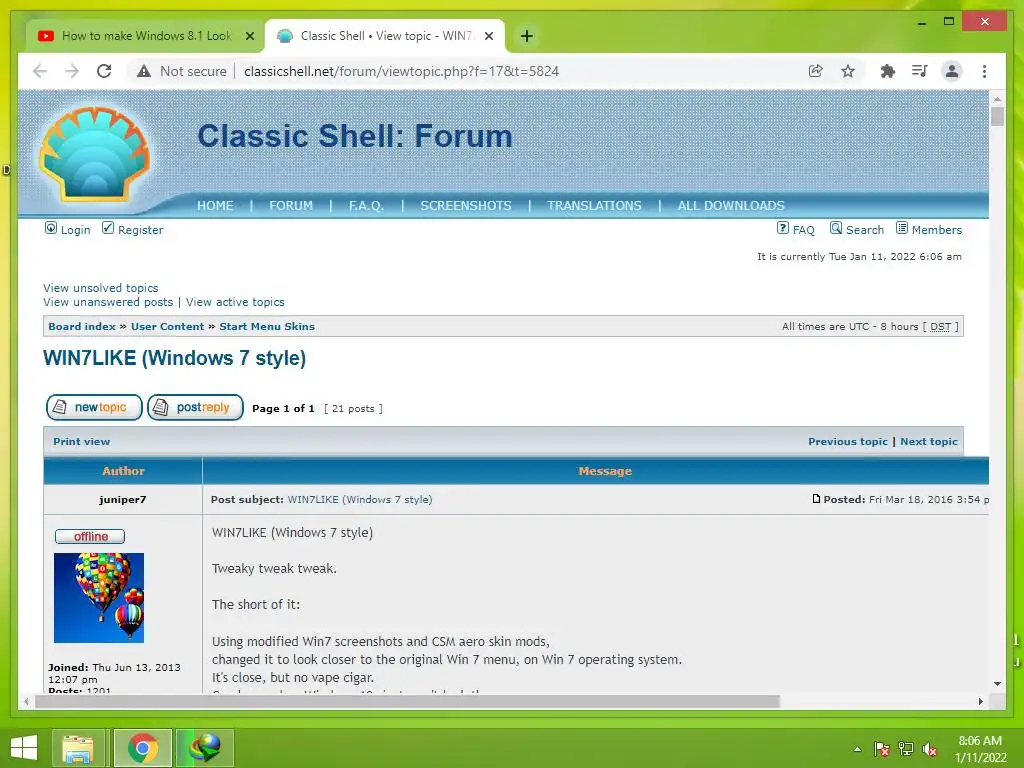Click the '21 posts' count text
Image resolution: width=1024 pixels, height=768 pixels.
pos(353,408)
